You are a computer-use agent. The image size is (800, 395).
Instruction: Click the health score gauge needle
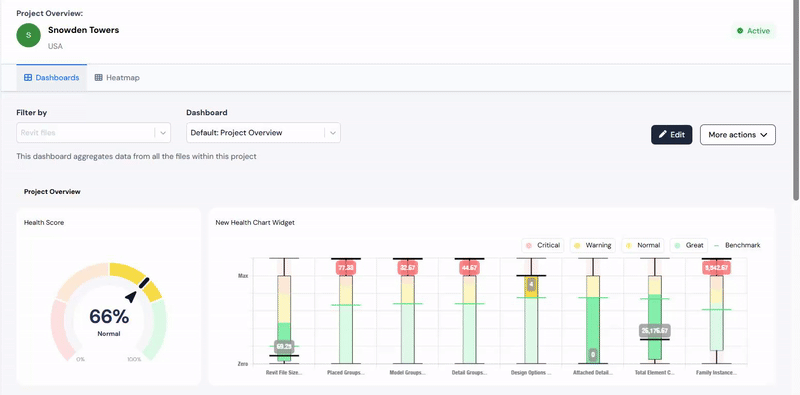pyautogui.click(x=138, y=289)
